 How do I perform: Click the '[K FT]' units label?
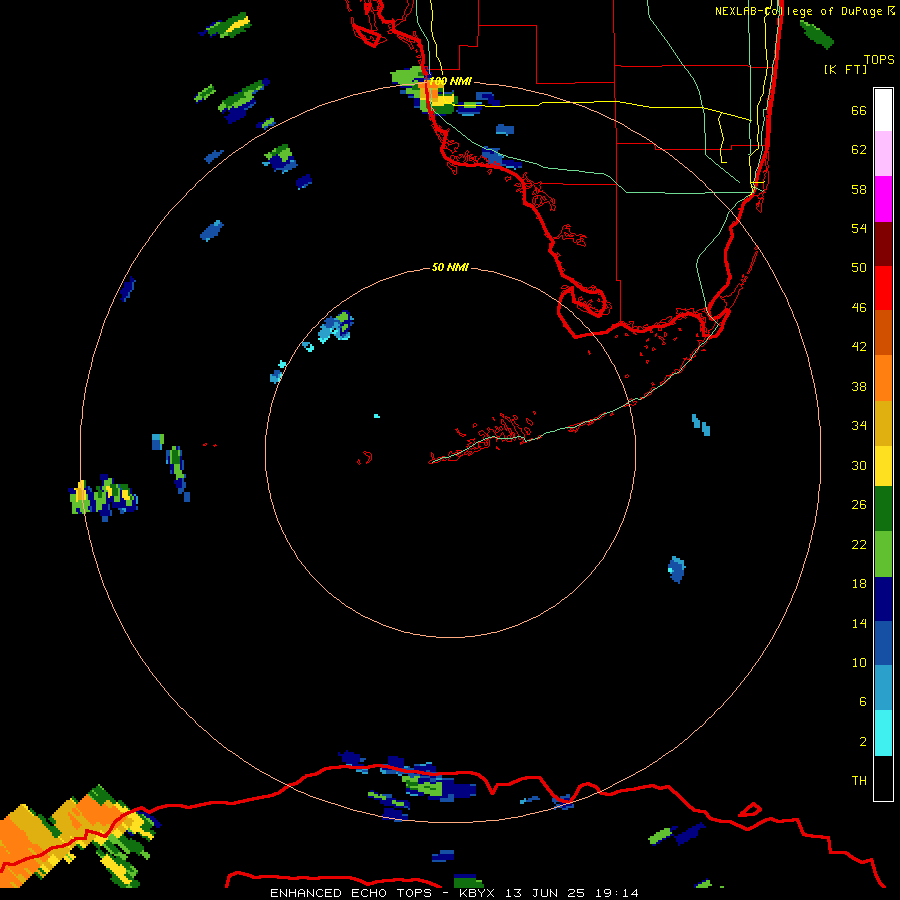tap(846, 69)
